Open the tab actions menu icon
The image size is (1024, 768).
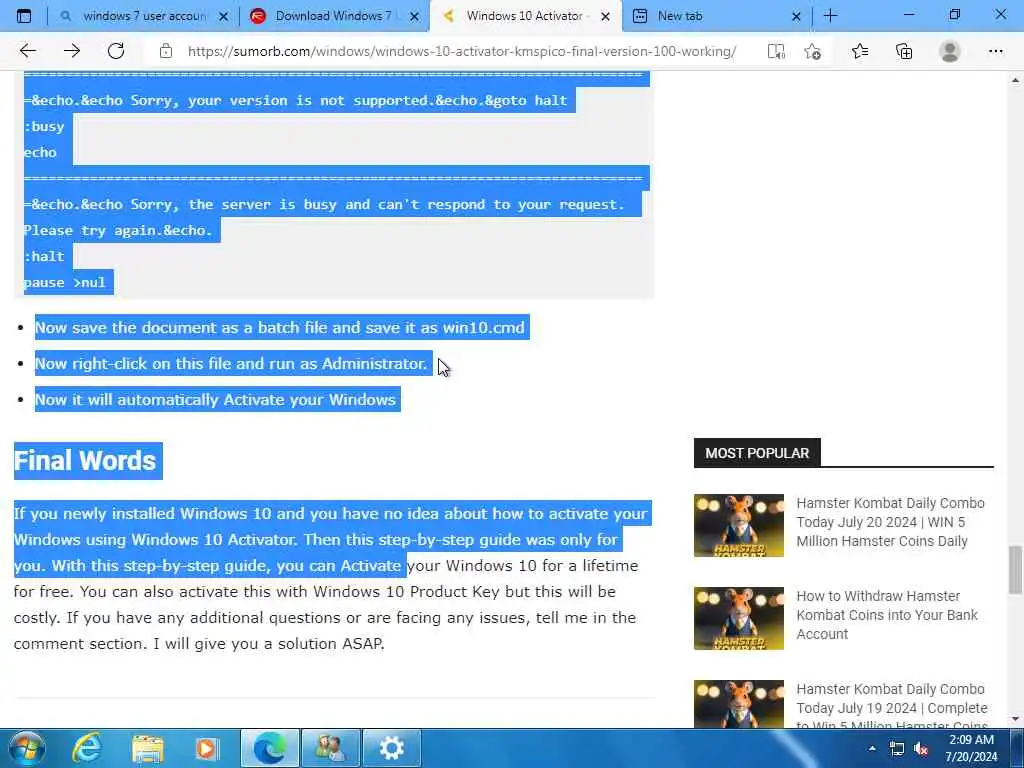click(24, 16)
